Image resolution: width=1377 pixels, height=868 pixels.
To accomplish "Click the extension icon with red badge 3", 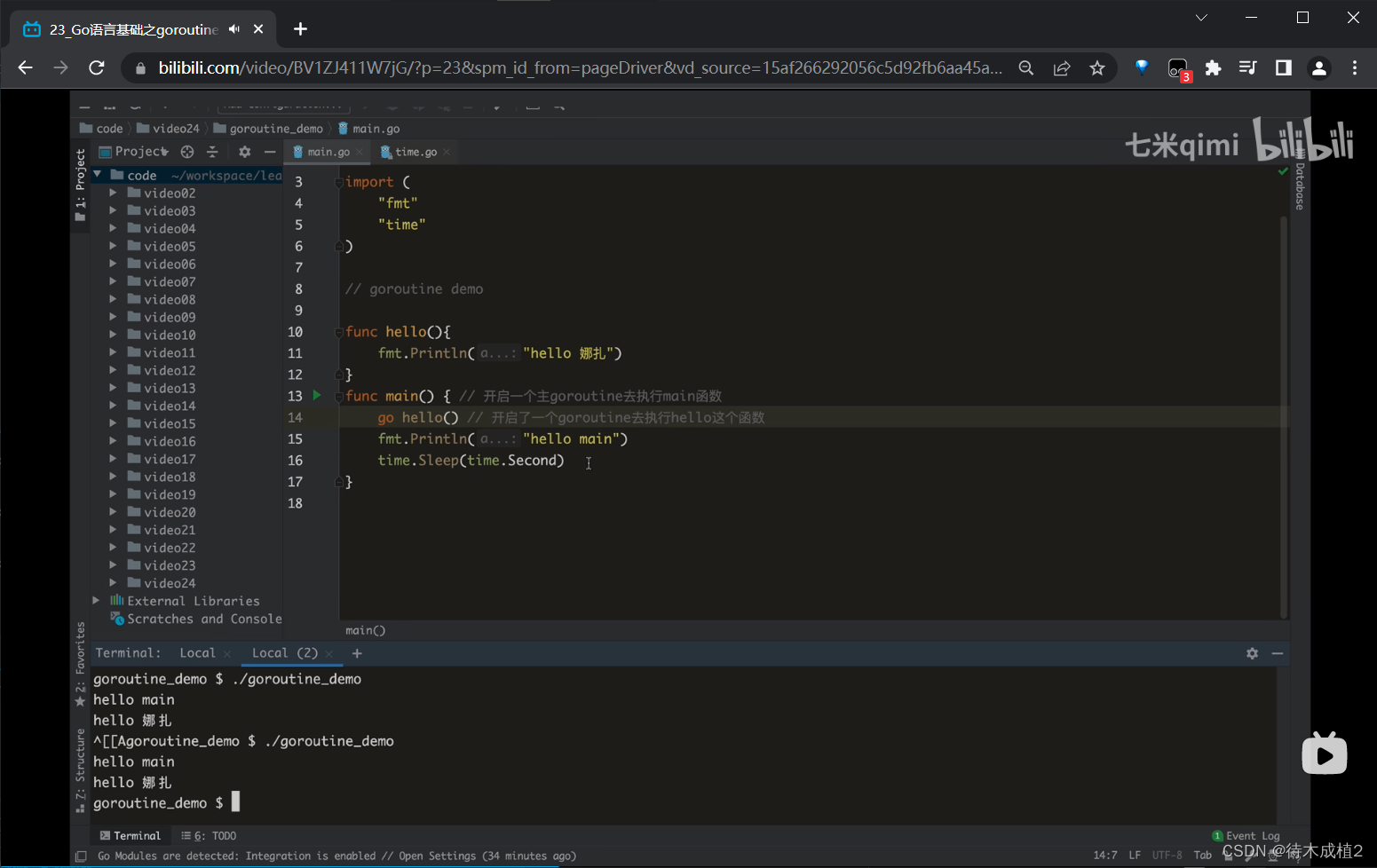I will [x=1178, y=69].
